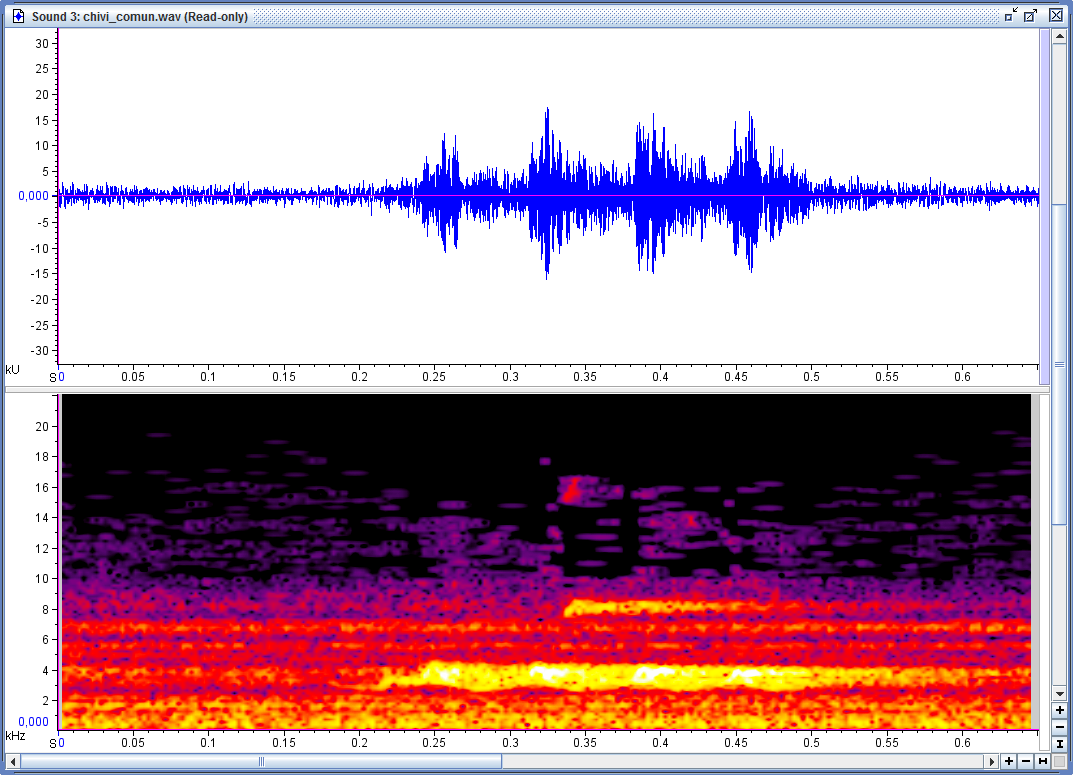The width and height of the screenshot is (1073, 775).
Task: Close the chivi_comun.wav sound window
Action: click(x=1056, y=15)
